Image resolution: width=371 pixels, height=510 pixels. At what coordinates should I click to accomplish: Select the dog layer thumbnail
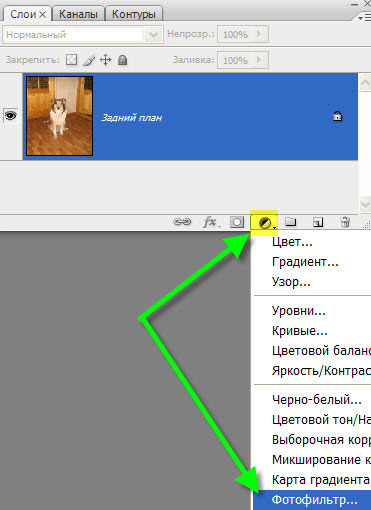click(x=60, y=116)
